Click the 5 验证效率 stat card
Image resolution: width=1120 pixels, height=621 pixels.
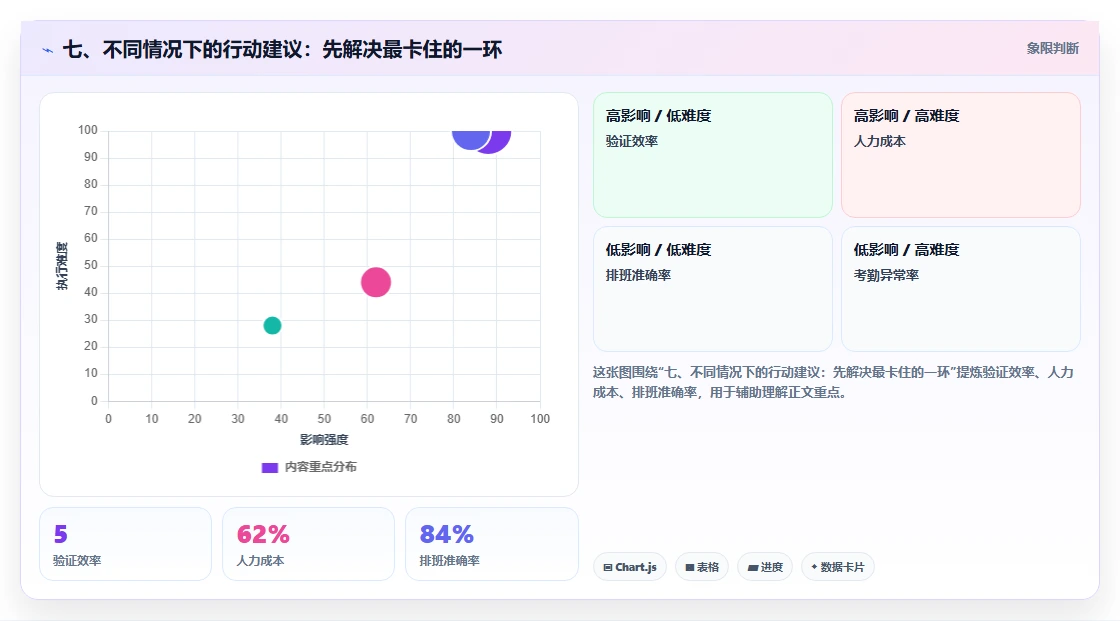(x=126, y=545)
